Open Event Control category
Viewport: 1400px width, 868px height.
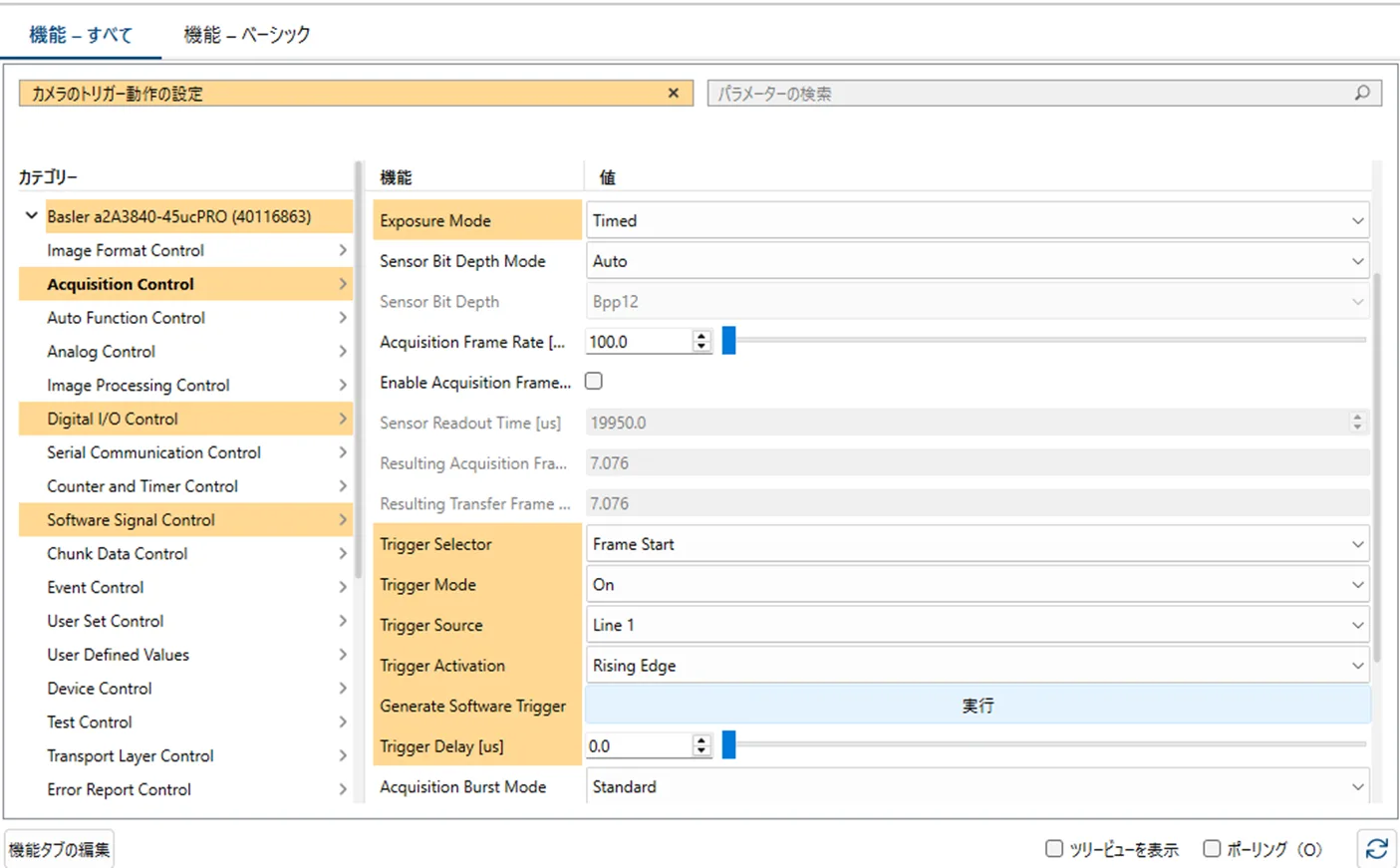185,587
